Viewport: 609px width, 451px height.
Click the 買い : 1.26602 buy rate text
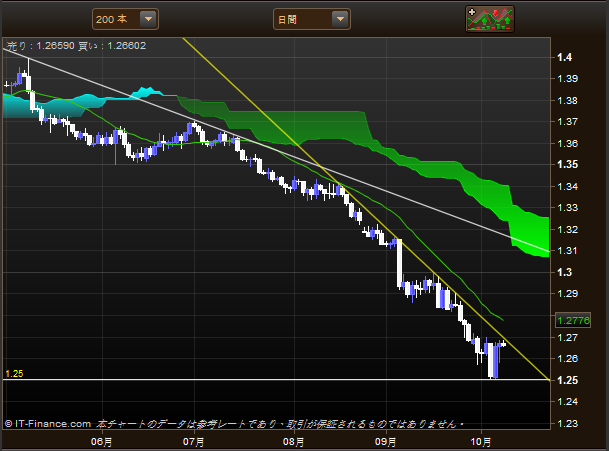112,46
